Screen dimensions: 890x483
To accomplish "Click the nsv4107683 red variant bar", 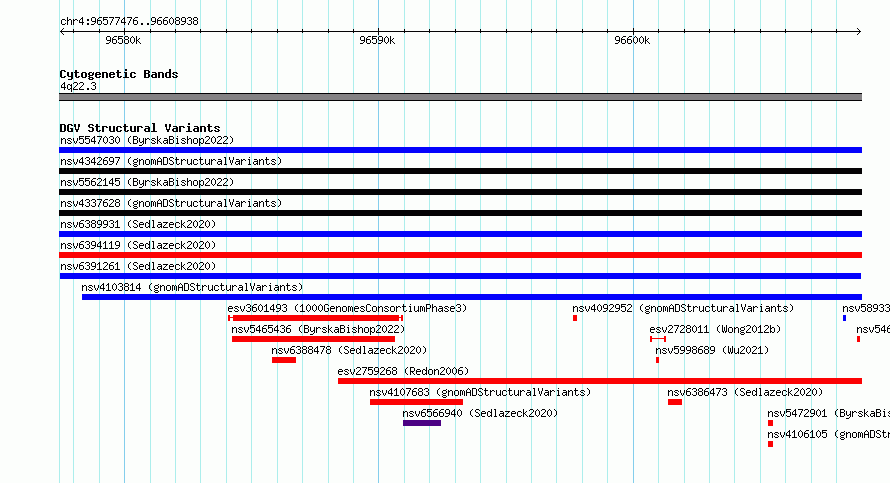I will pyautogui.click(x=416, y=402).
